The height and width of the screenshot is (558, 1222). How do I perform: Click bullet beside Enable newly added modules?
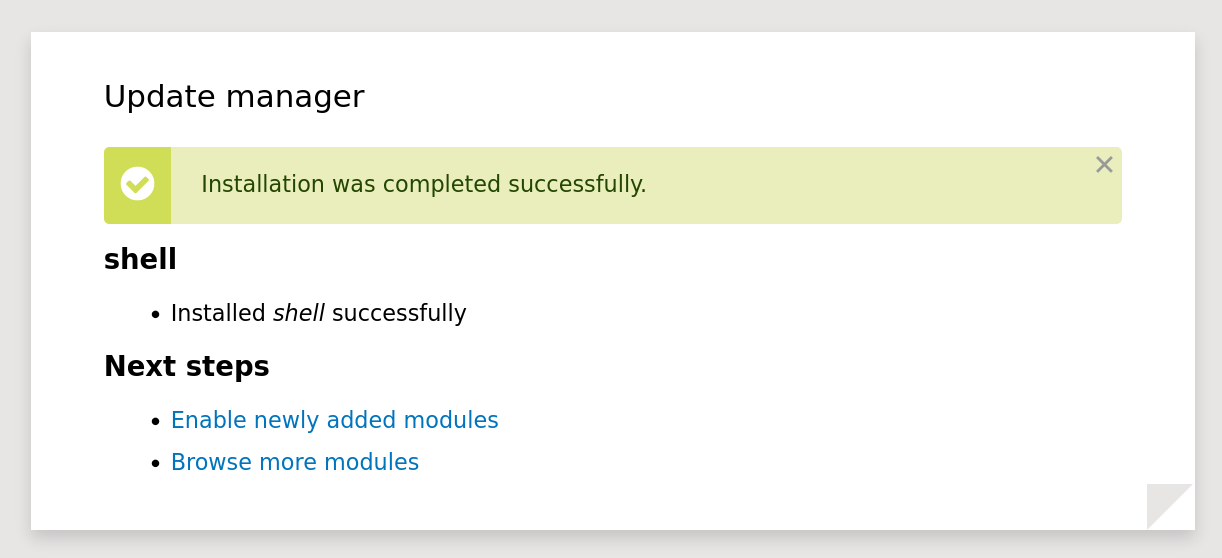(155, 422)
